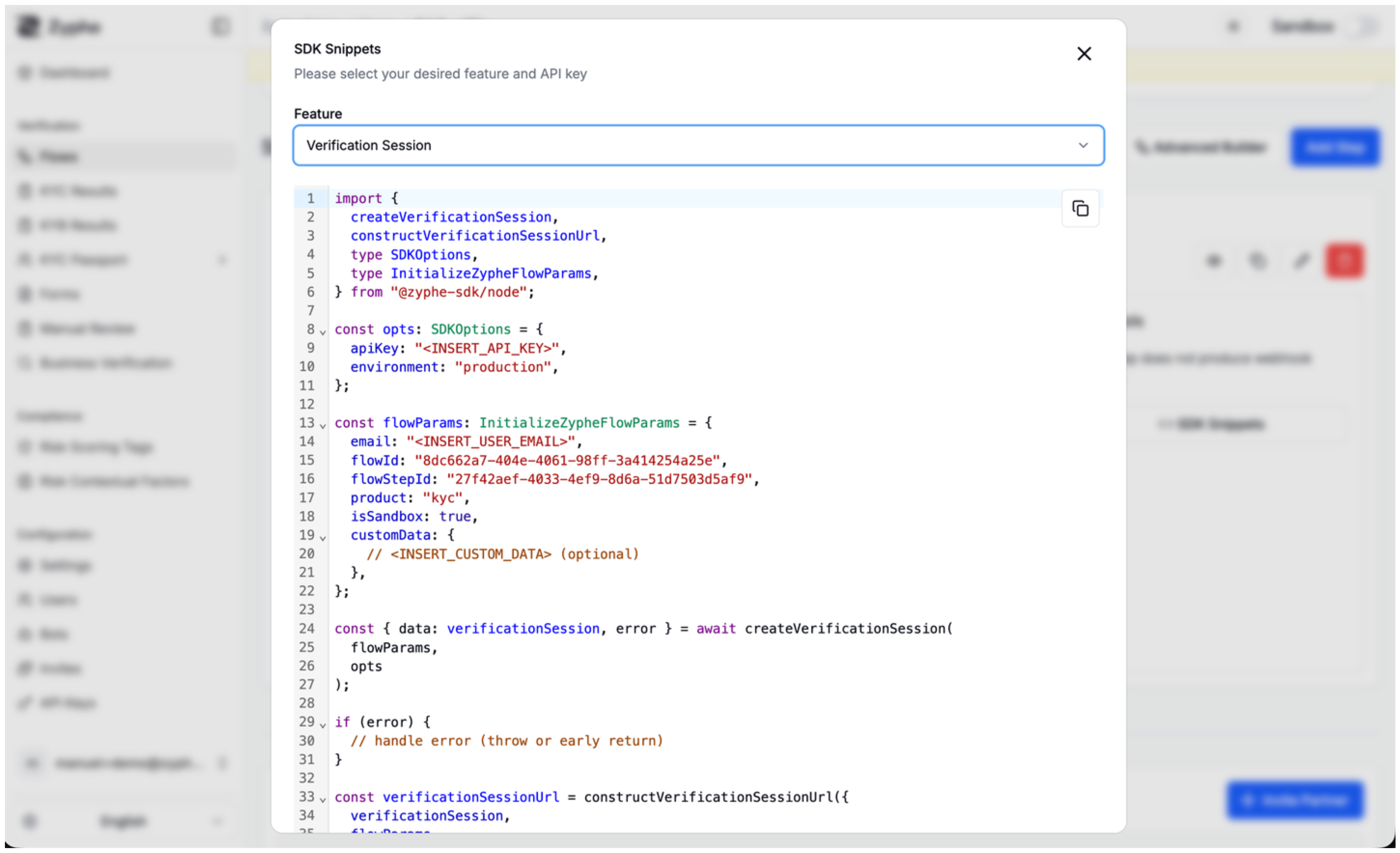This screenshot has height=853, width=1400.
Task: Fold the customData block at line 19
Action: click(x=322, y=537)
